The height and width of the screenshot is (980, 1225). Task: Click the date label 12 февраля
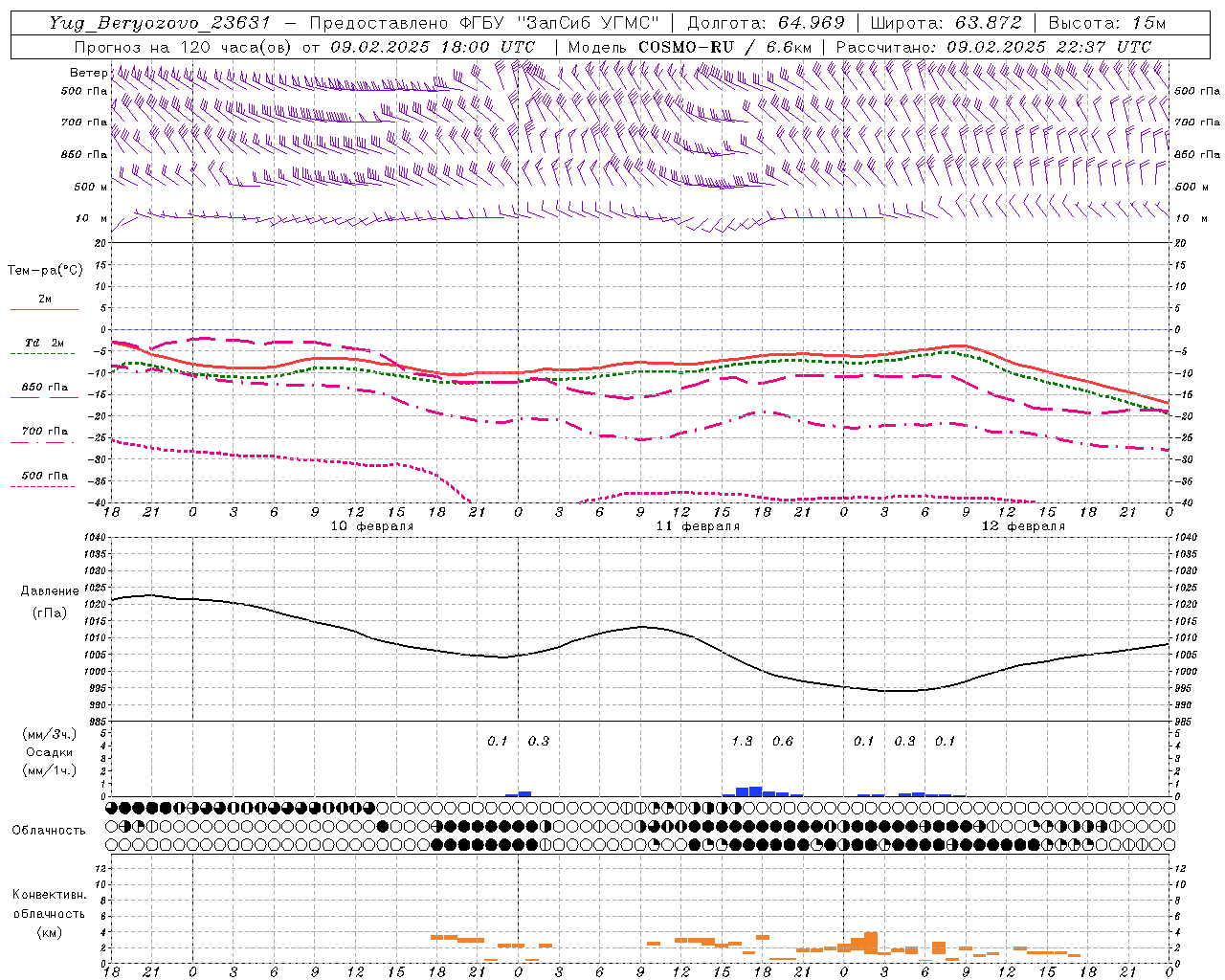pyautogui.click(x=1023, y=526)
